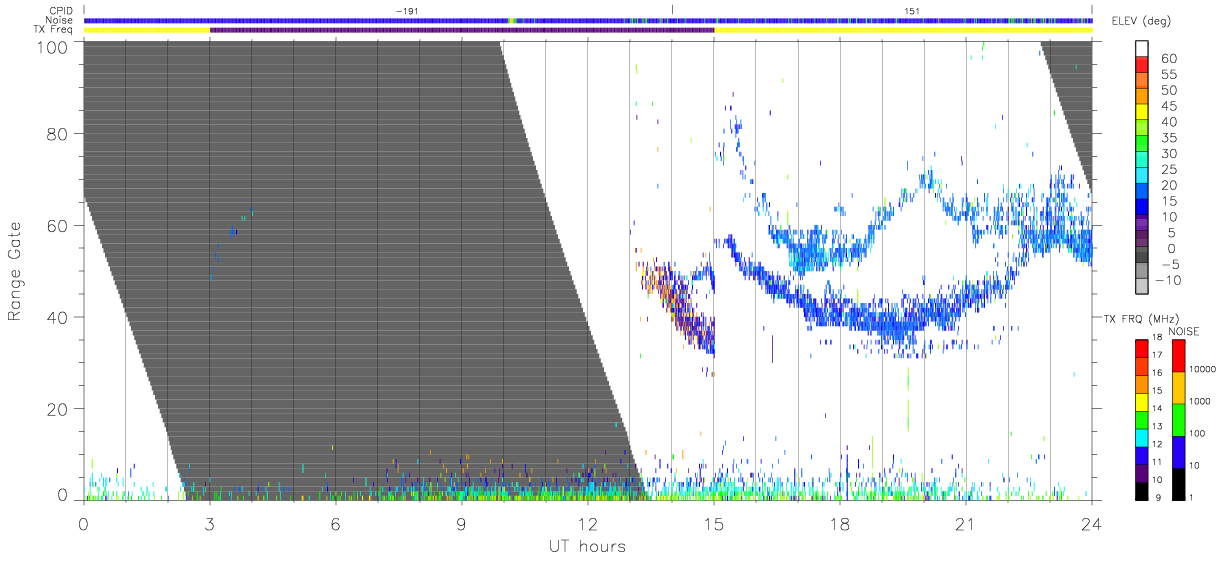Click Range Gate axis label 60
This screenshot has height=567, width=1228.
[x=58, y=225]
